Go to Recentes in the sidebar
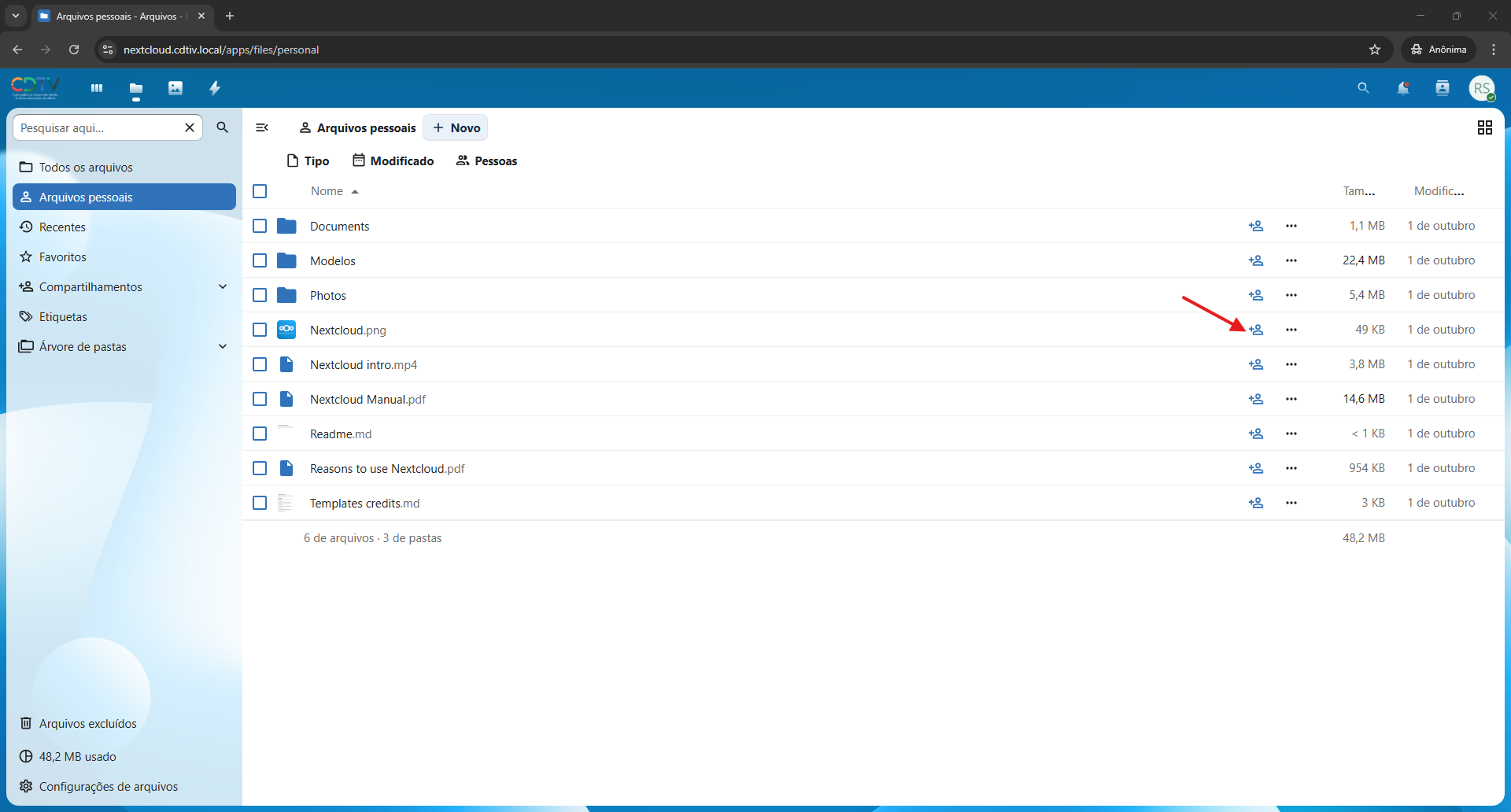Screen dimensions: 1511x812 coord(62,227)
